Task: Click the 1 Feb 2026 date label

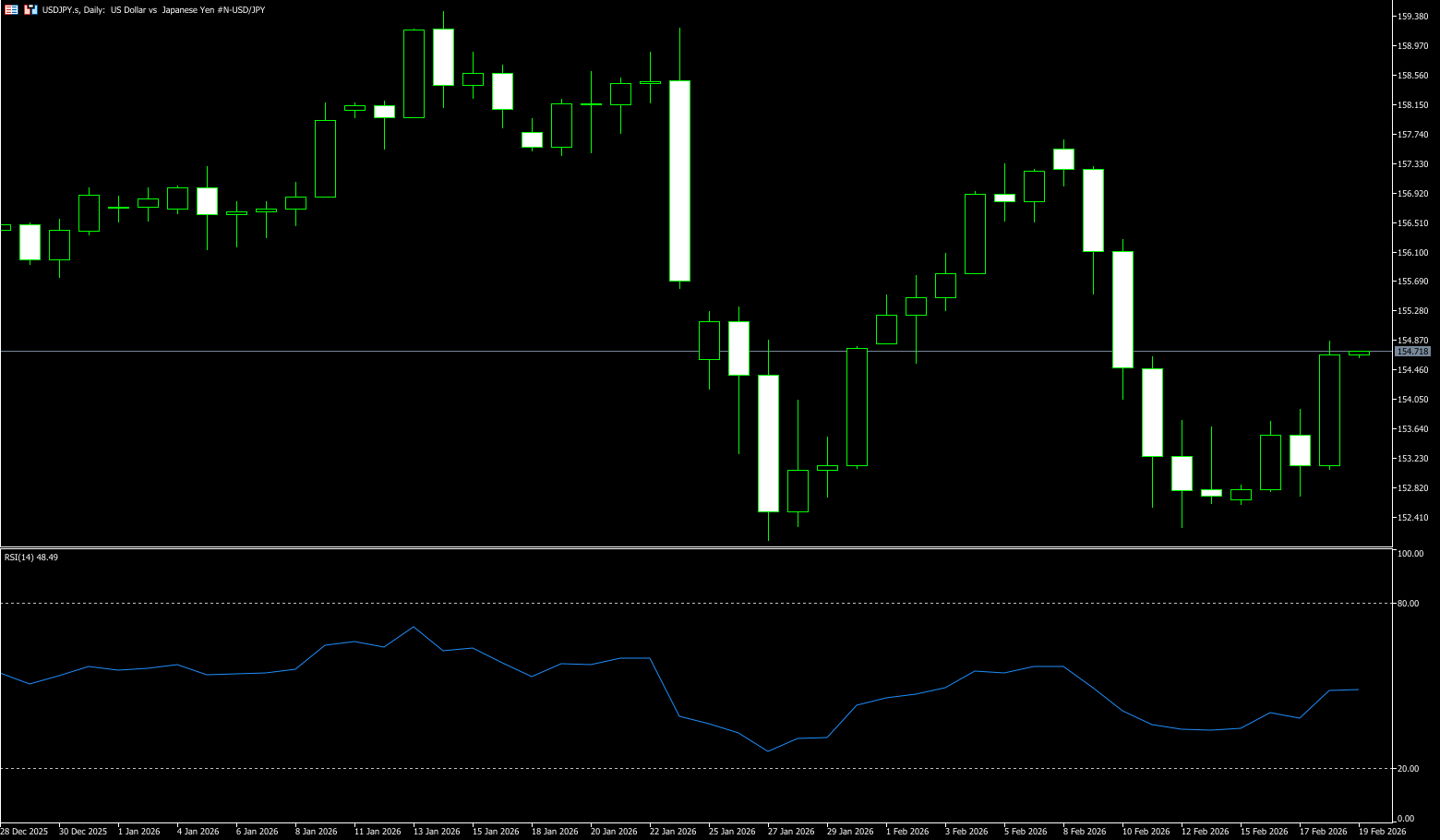Action: click(x=909, y=832)
